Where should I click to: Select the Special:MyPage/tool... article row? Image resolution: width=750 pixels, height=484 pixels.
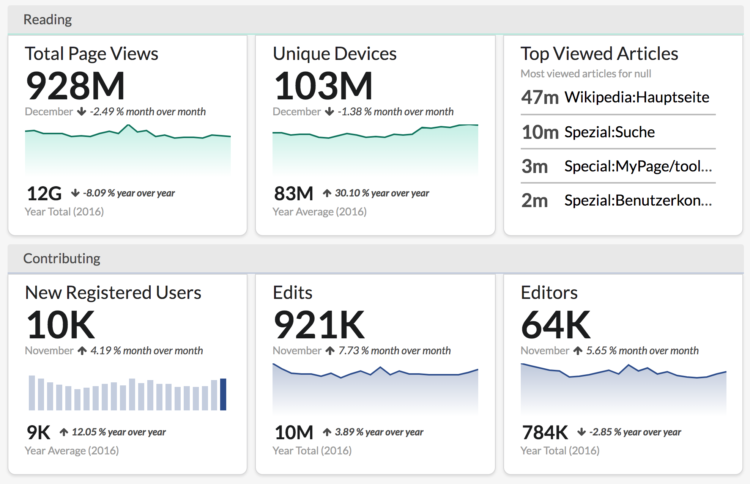tap(618, 165)
